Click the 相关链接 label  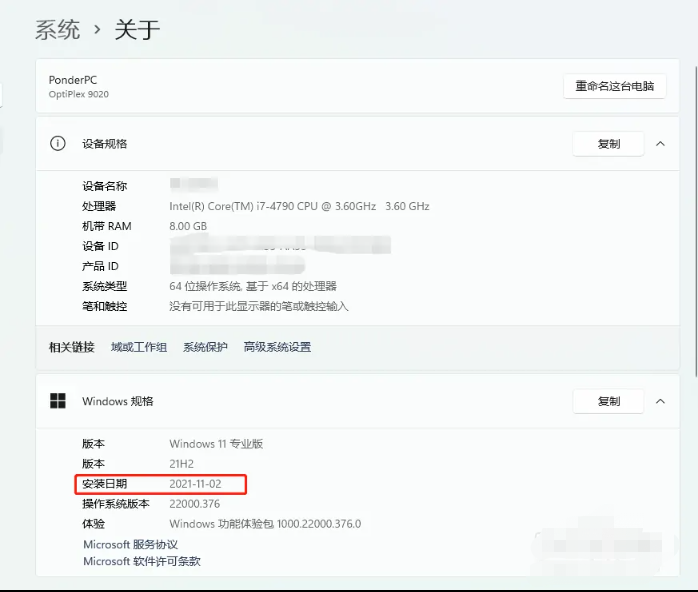tap(72, 347)
